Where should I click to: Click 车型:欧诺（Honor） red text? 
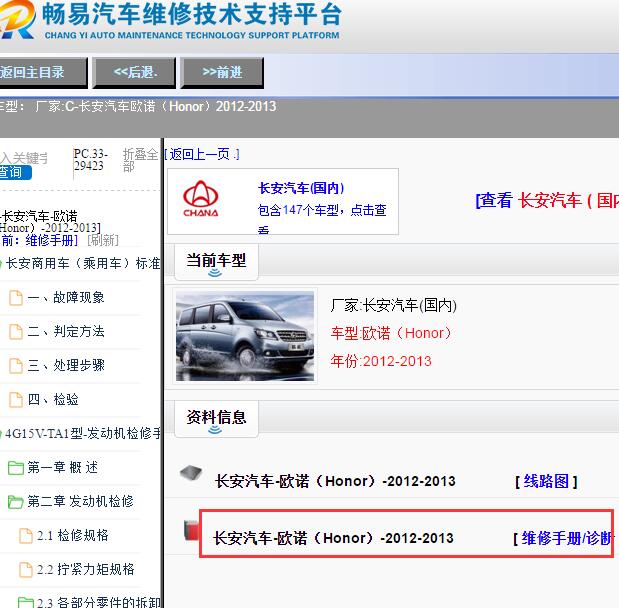pos(391,333)
